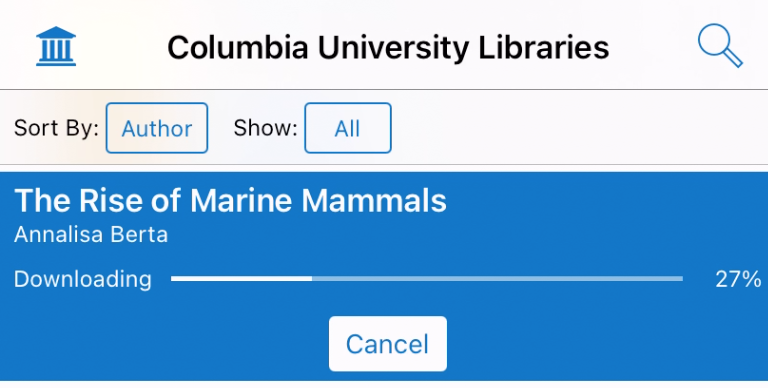Viewport: 768px width, 388px height.
Task: Click the Downloading status label
Action: click(83, 279)
